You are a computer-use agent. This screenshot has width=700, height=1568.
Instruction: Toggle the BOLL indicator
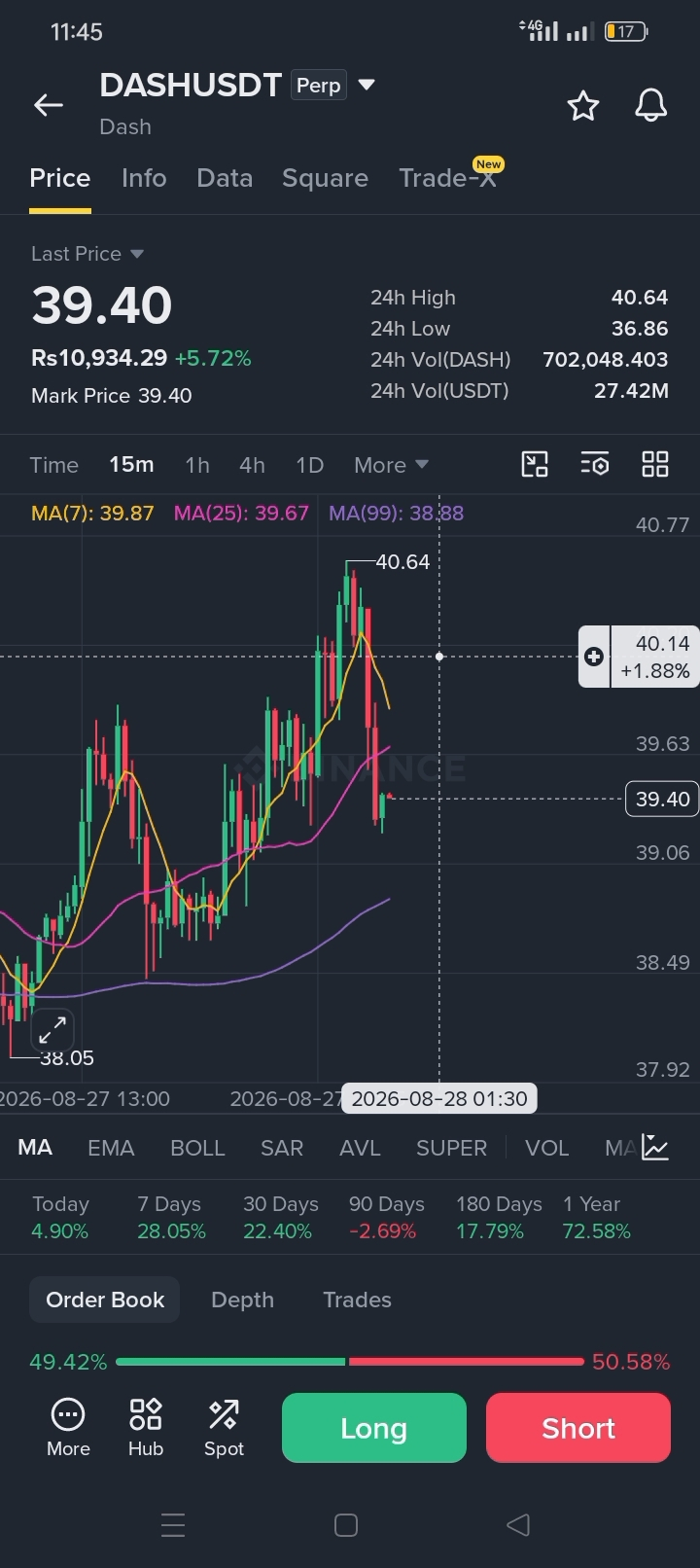coord(197,1148)
